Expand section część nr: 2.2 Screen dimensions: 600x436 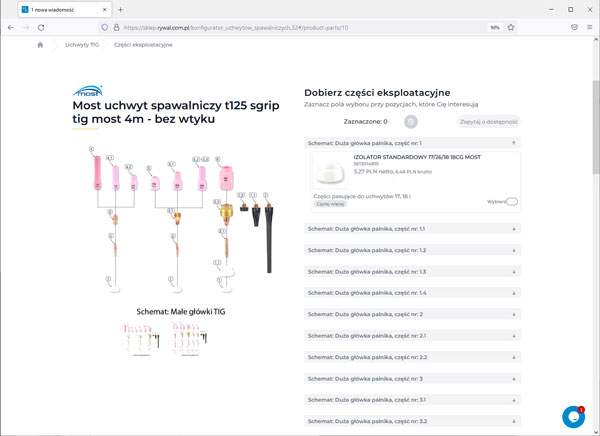pyautogui.click(x=412, y=357)
